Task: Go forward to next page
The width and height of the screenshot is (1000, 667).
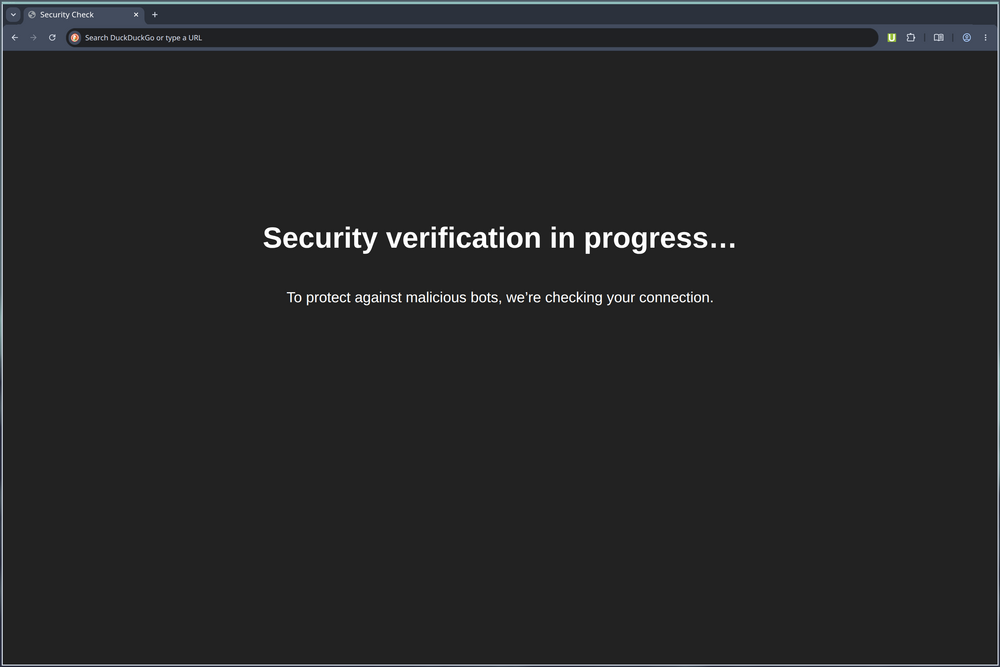Action: point(33,38)
